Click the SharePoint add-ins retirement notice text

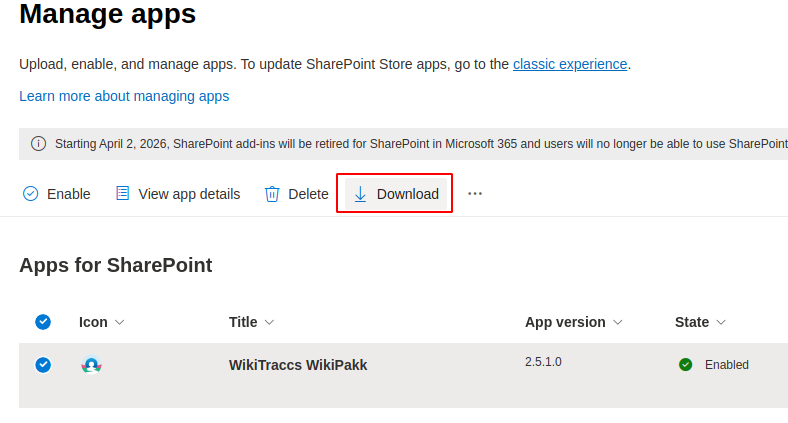(421, 144)
